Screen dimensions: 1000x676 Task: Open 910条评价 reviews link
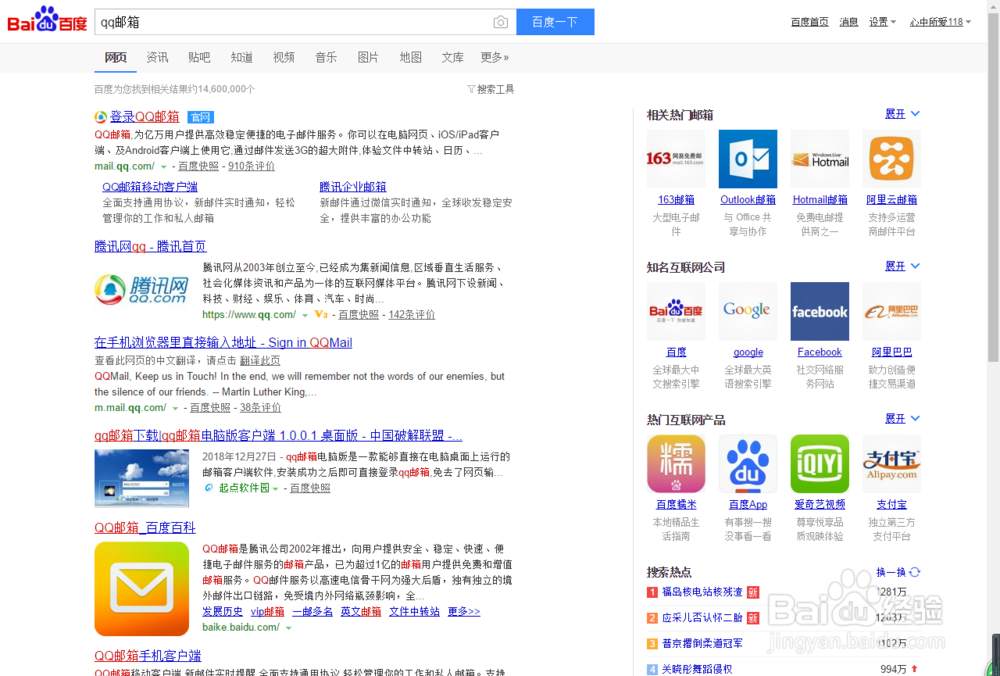coord(251,166)
